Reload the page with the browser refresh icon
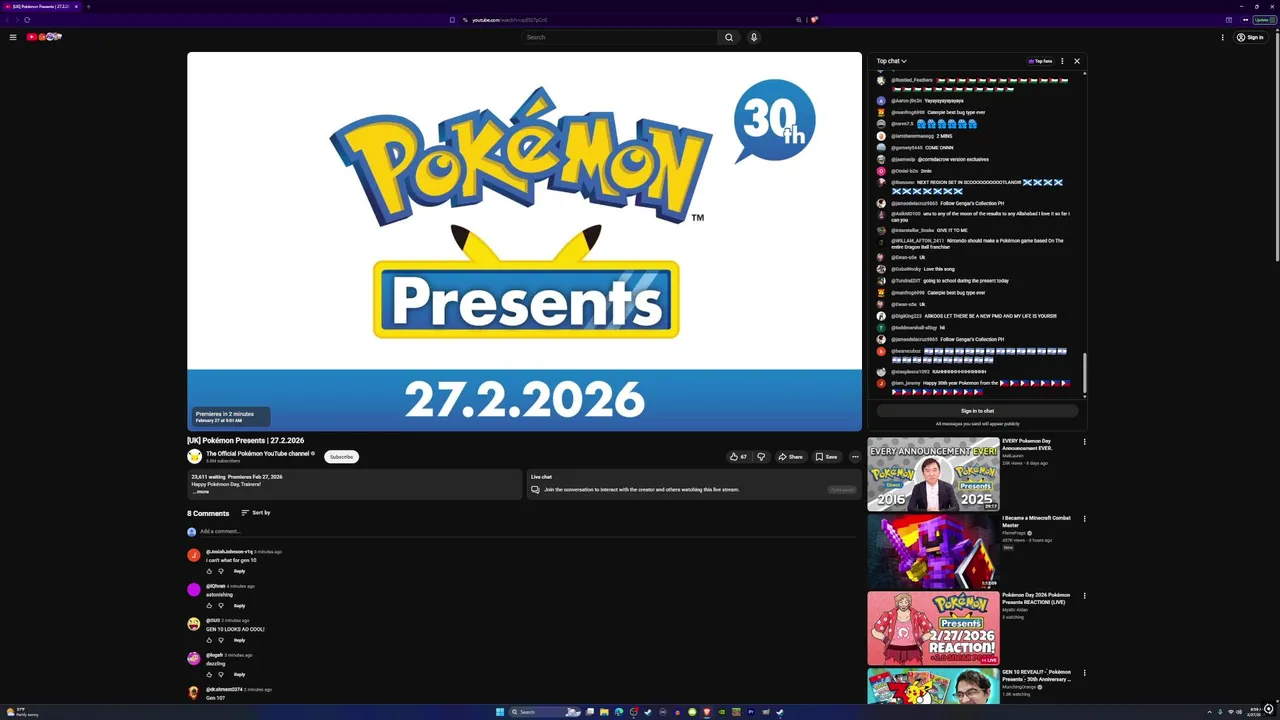Screen dimensions: 1280x720 click(x=27, y=20)
